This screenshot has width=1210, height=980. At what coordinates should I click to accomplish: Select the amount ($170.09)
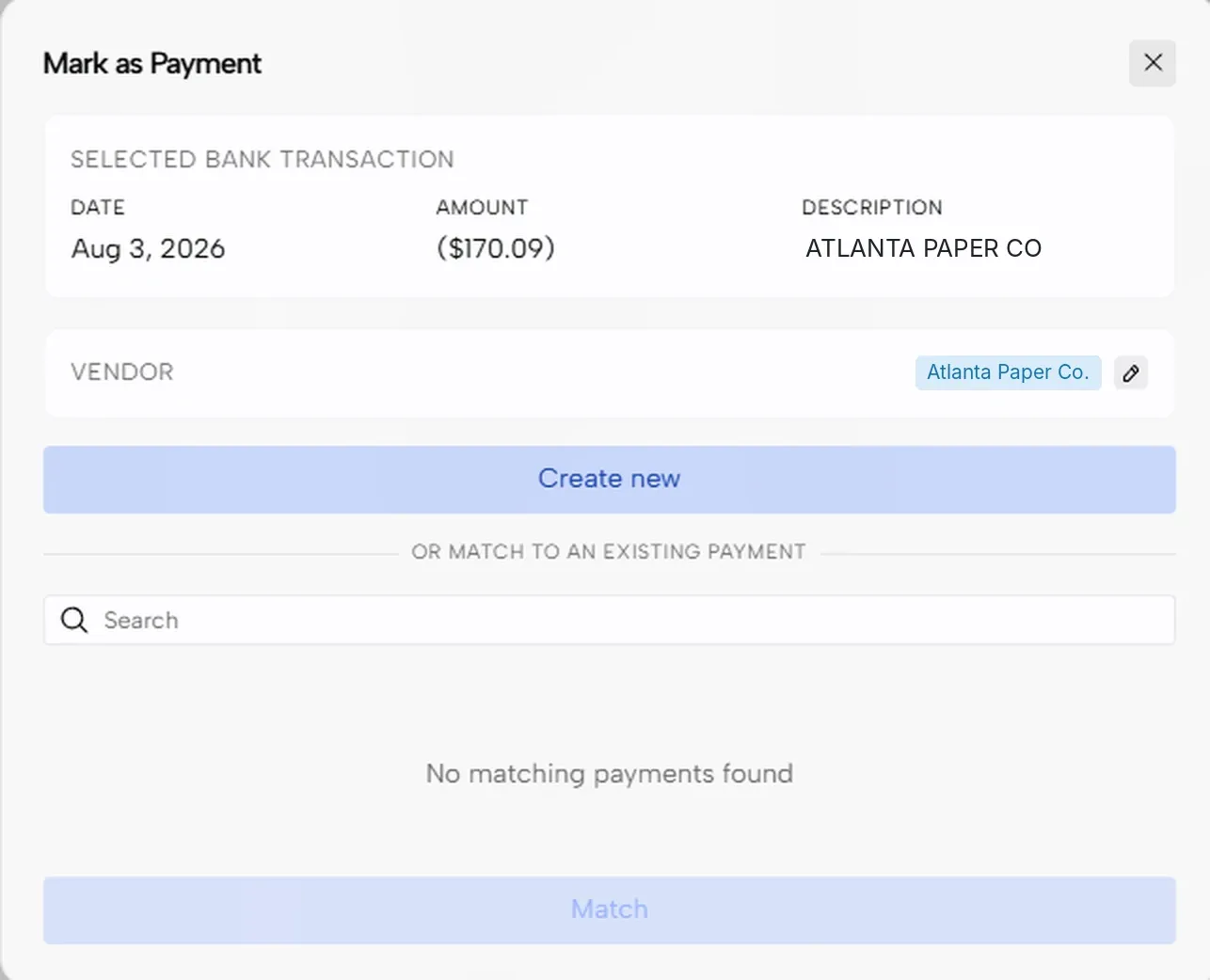point(496,248)
